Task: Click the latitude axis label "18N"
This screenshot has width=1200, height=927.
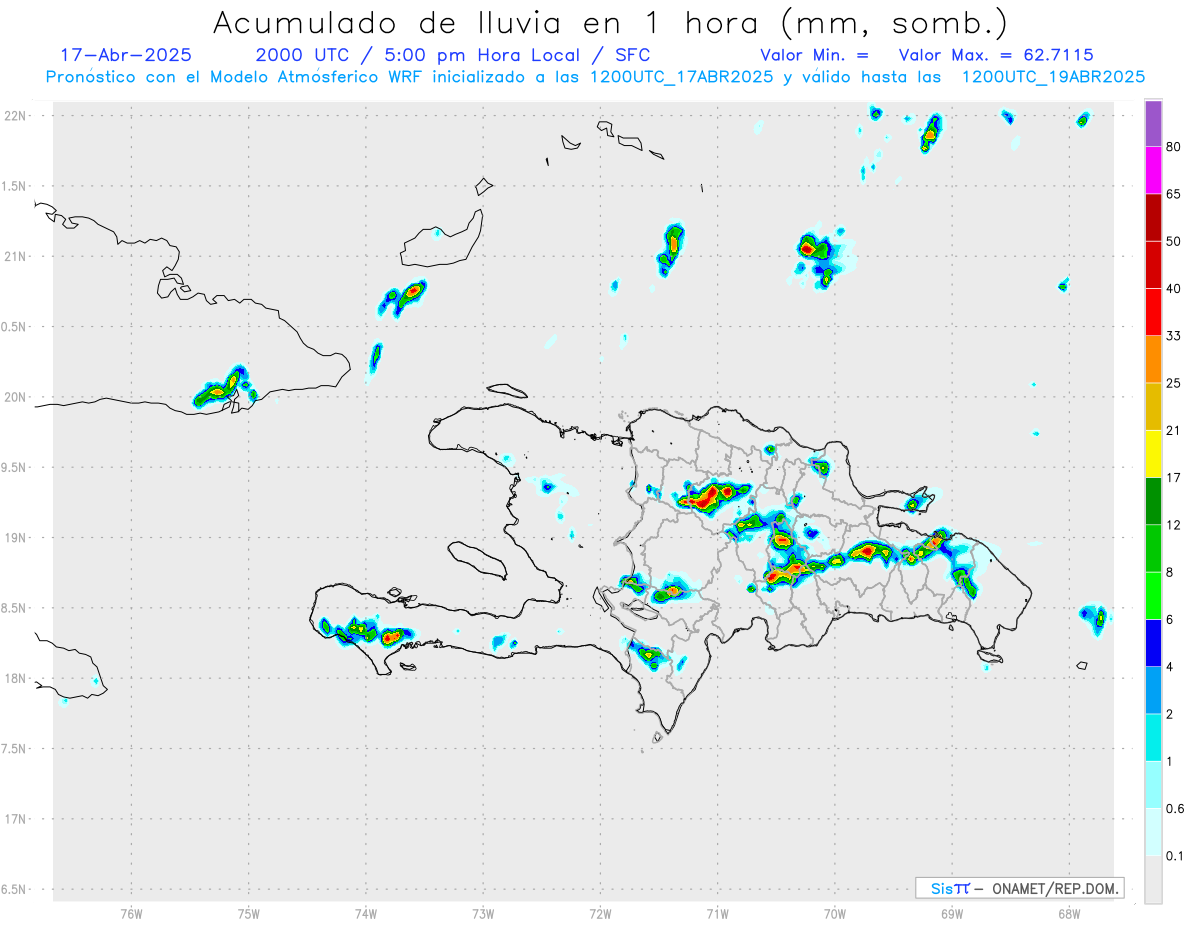Action: tap(15, 678)
